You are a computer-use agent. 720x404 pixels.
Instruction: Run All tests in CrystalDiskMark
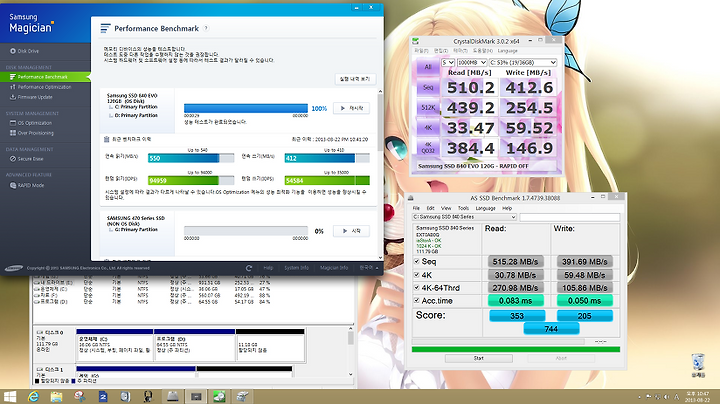pyautogui.click(x=428, y=67)
